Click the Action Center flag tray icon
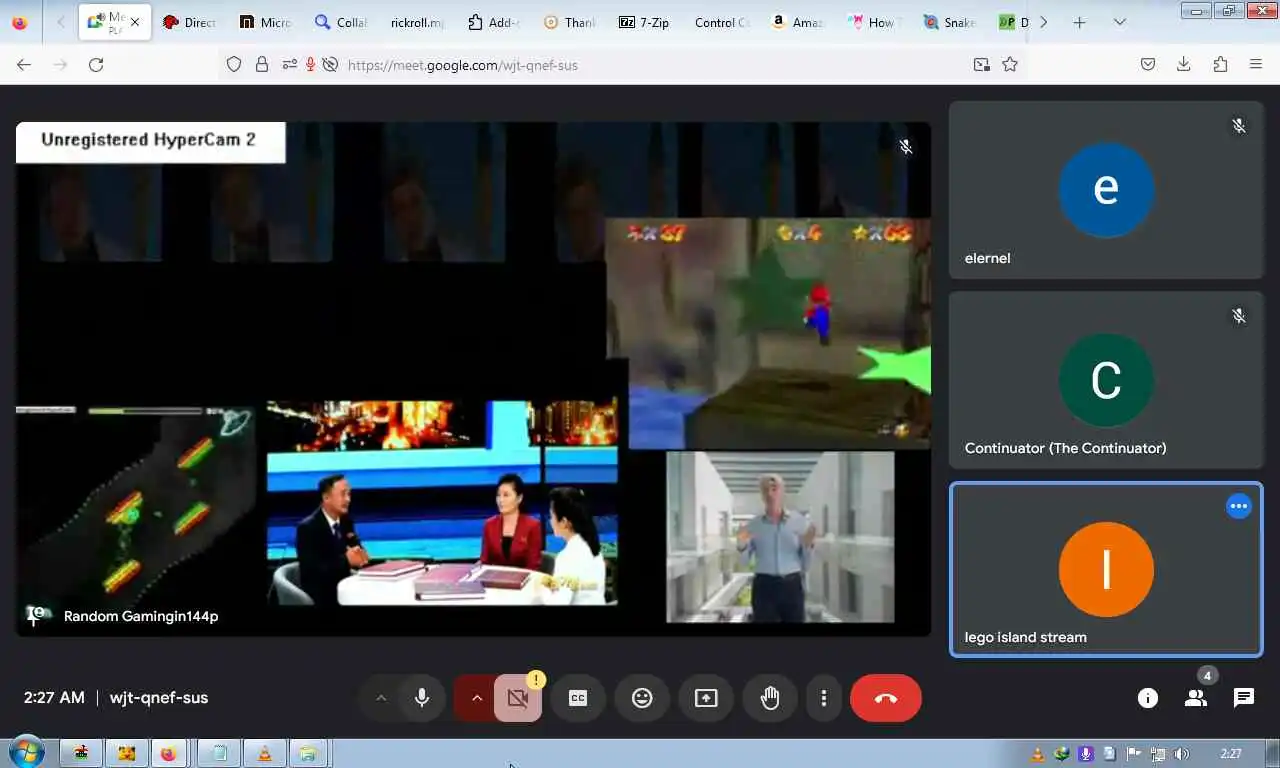 coord(1133,754)
